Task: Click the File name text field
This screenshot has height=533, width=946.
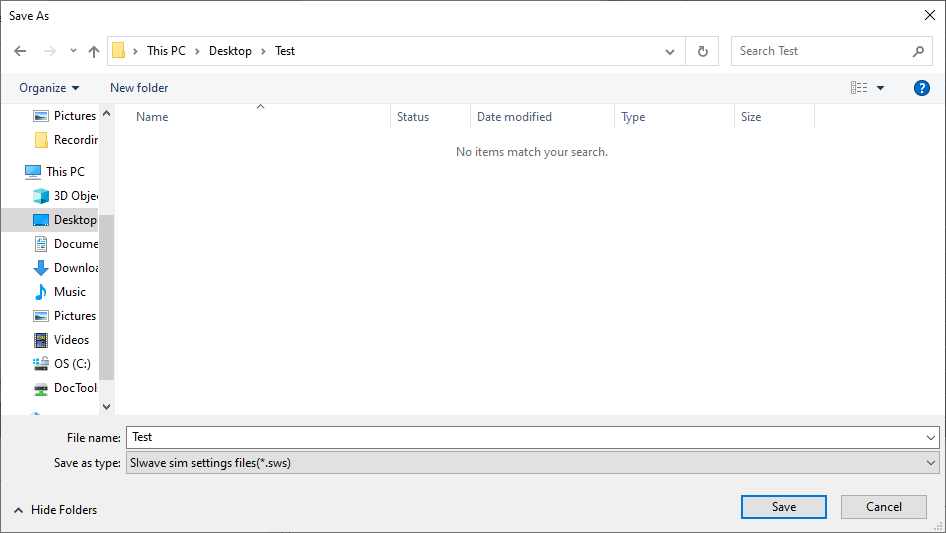Action: (525, 437)
